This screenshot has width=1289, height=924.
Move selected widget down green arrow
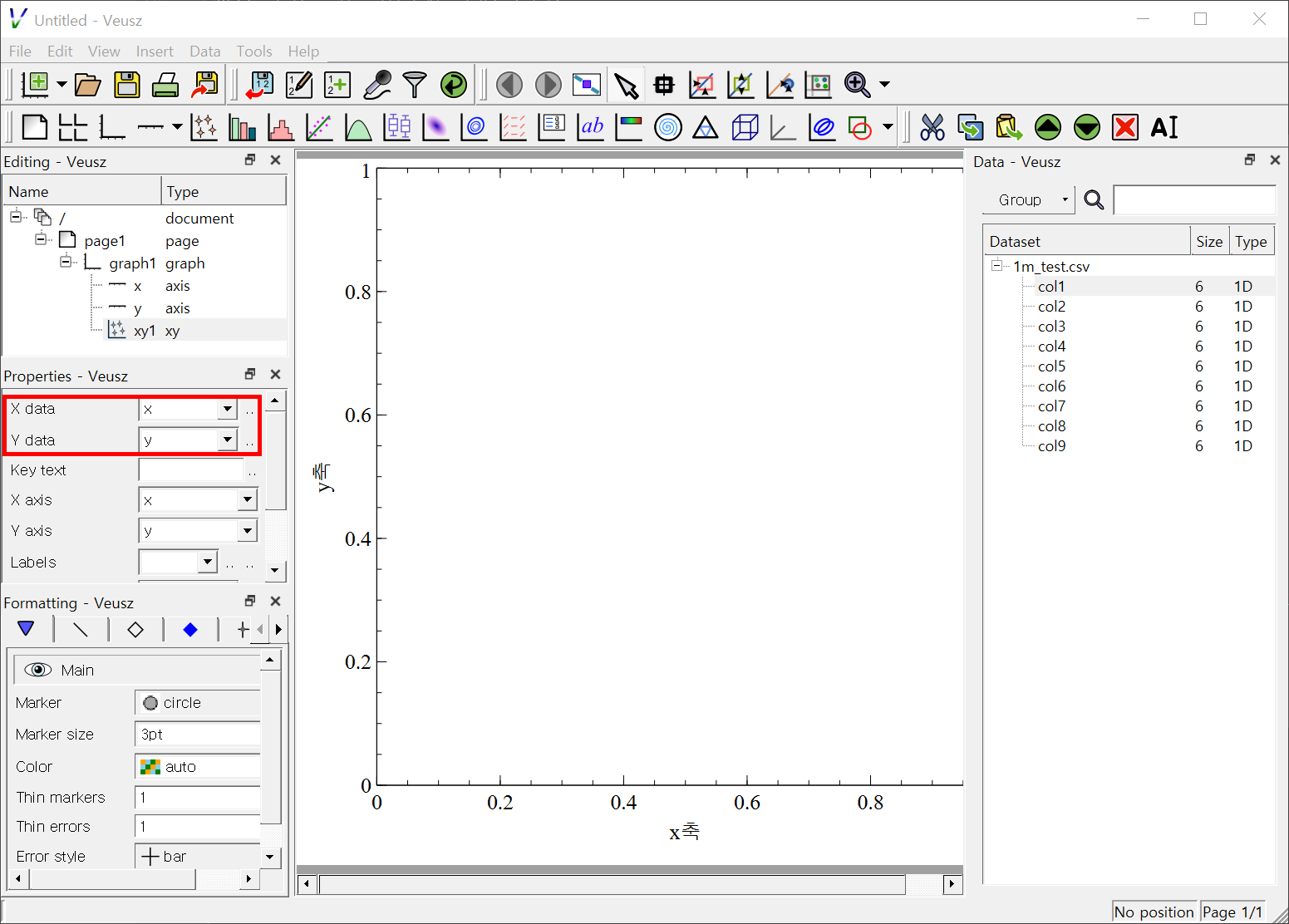point(1087,127)
